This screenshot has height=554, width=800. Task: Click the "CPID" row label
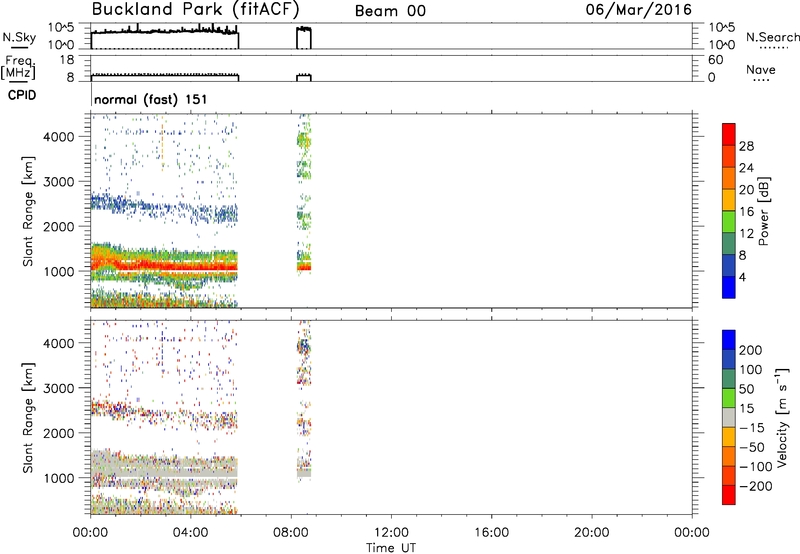point(22,95)
